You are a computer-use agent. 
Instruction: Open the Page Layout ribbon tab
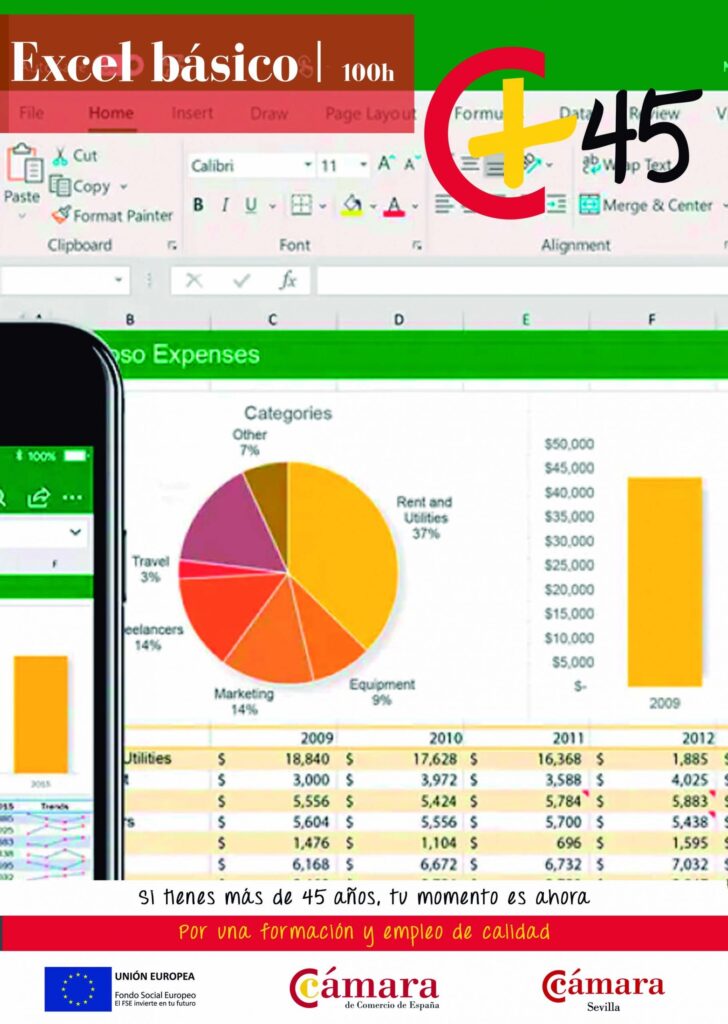coord(370,114)
